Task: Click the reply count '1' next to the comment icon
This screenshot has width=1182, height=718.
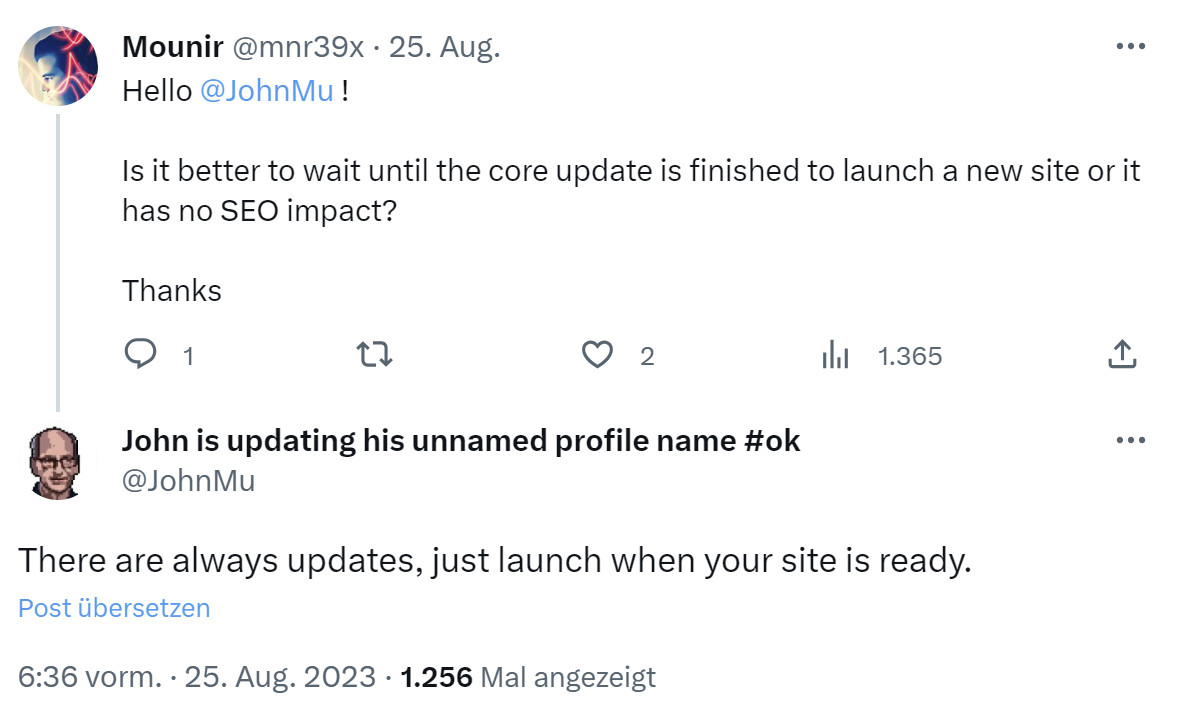Action: [x=186, y=355]
